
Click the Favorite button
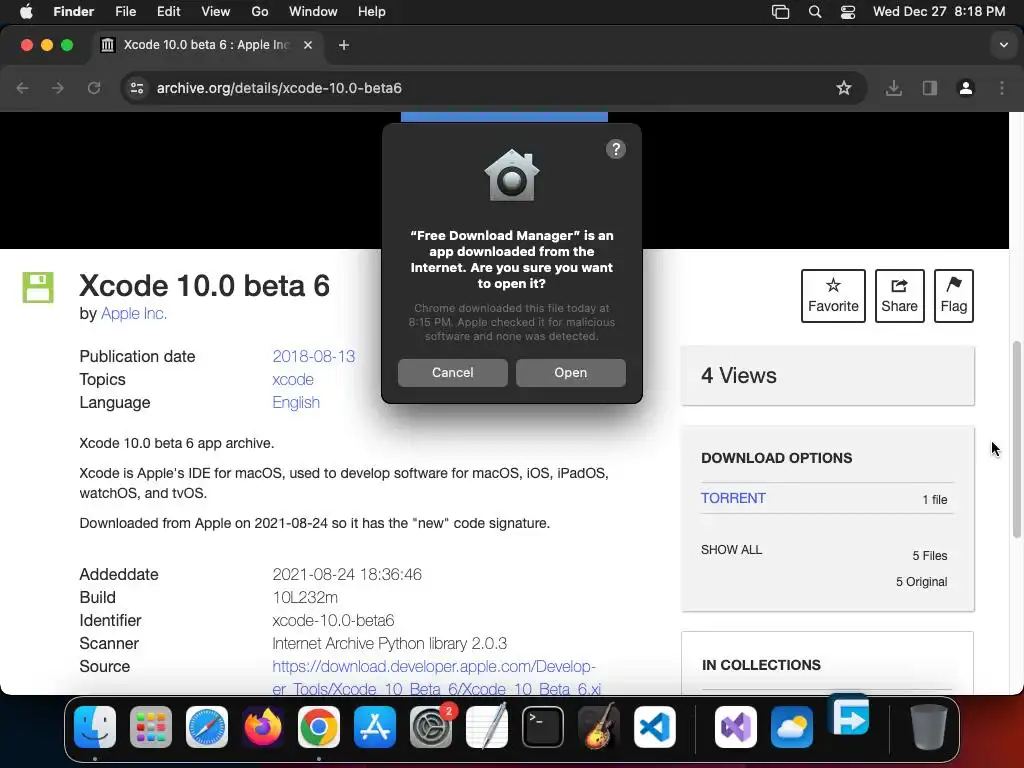point(833,296)
